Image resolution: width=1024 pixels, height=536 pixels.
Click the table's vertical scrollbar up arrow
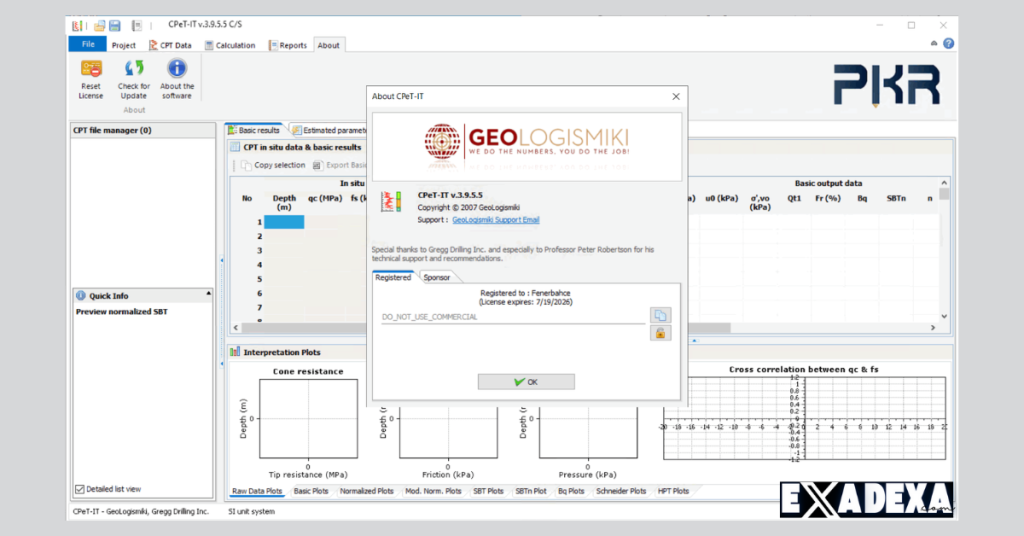coord(944,183)
